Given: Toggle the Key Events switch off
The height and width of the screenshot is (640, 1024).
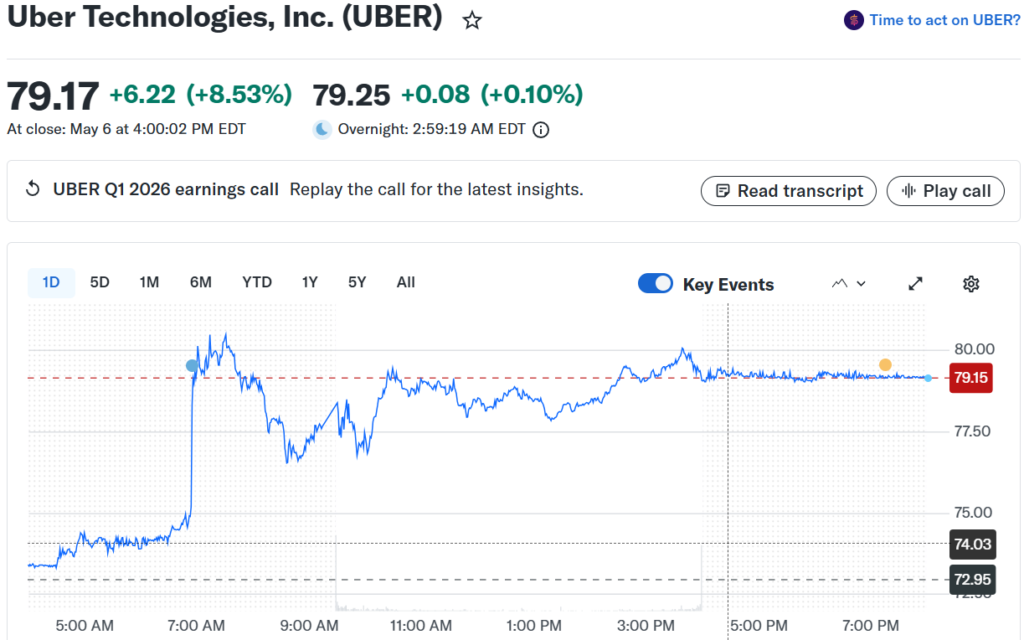Looking at the screenshot, I should [655, 283].
